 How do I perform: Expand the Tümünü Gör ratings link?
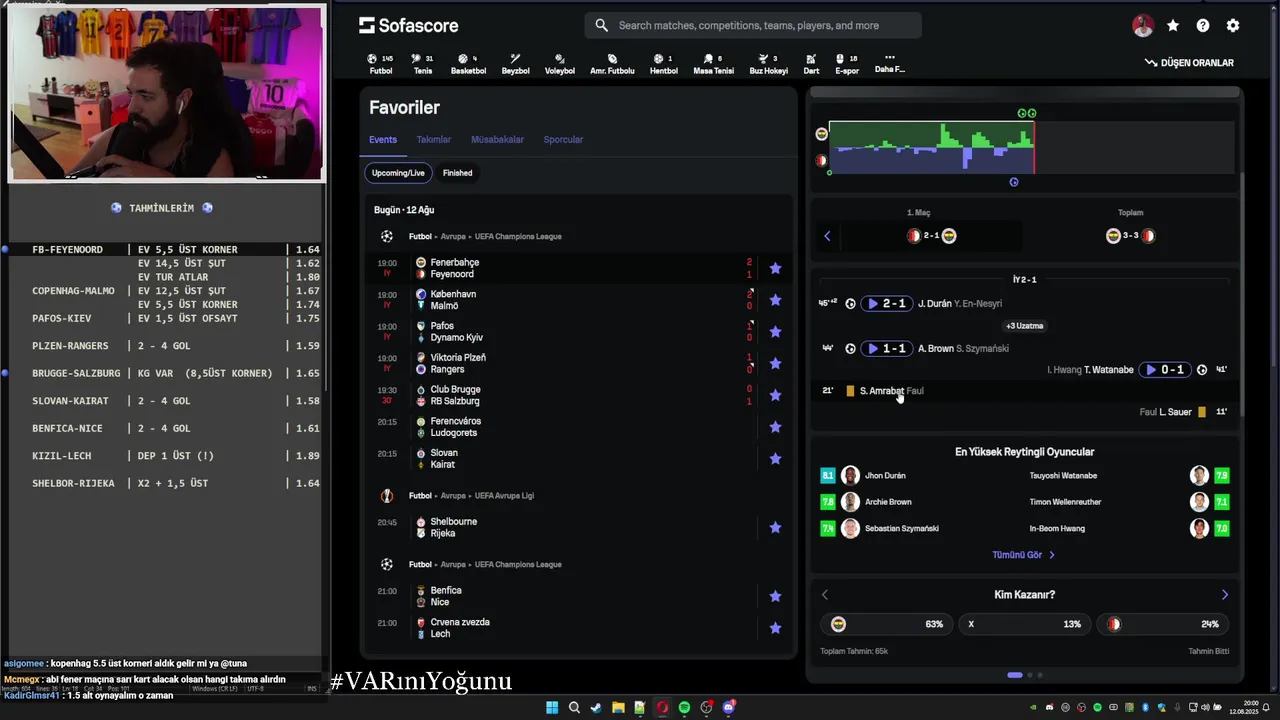[1023, 555]
